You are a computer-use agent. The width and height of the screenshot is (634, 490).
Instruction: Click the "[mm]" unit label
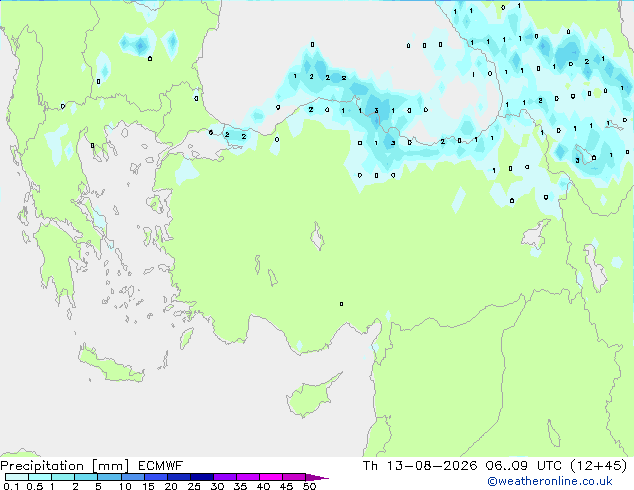pyautogui.click(x=110, y=466)
